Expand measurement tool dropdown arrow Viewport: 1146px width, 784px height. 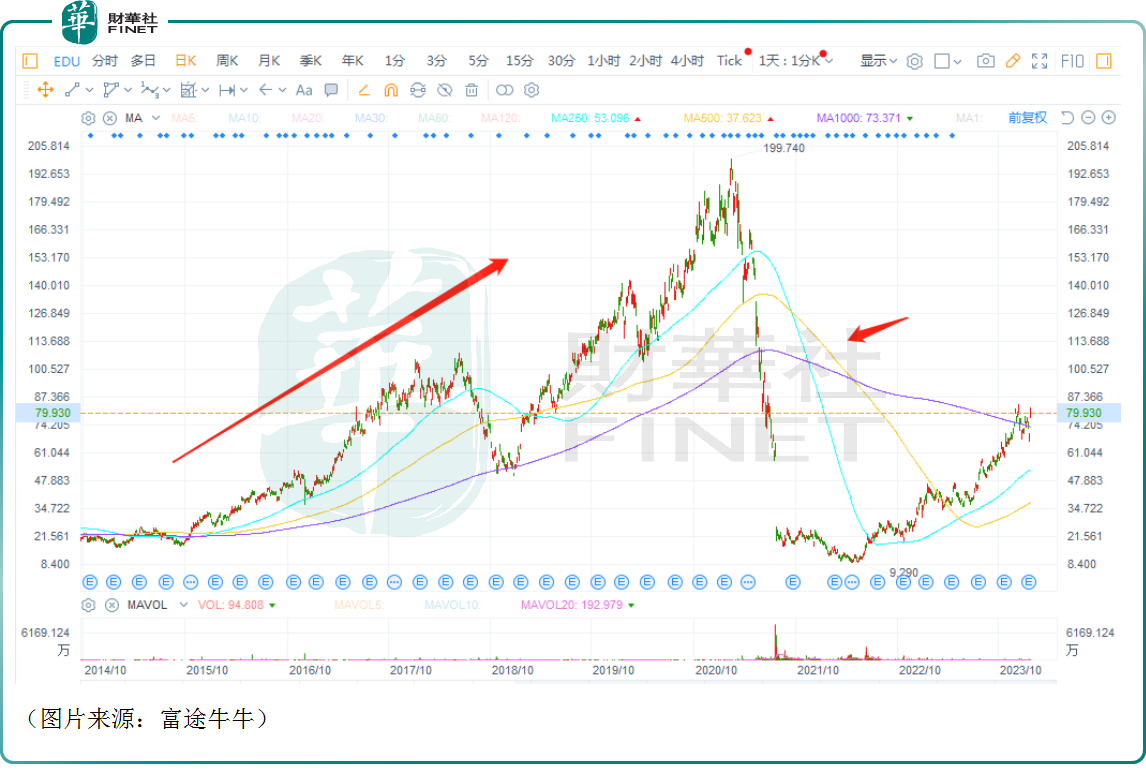205,90
